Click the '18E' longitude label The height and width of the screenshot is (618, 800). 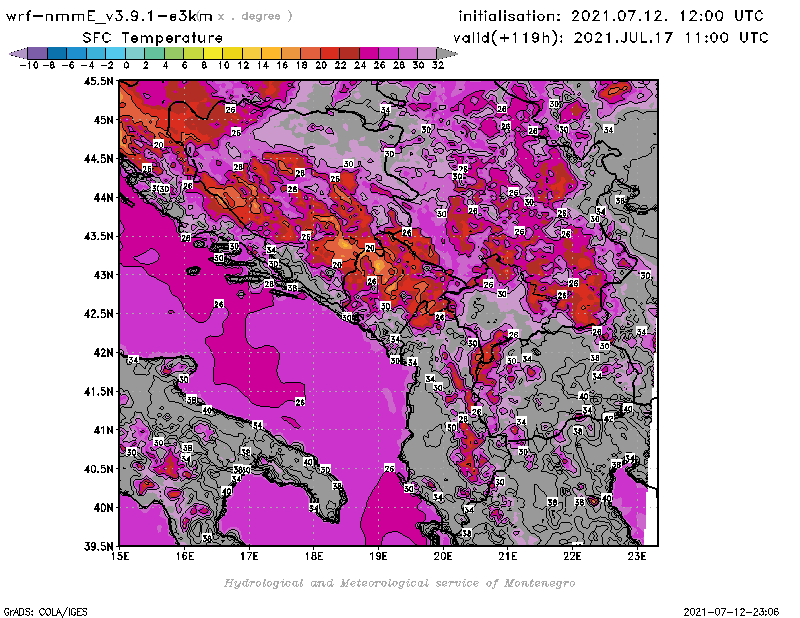[x=314, y=556]
